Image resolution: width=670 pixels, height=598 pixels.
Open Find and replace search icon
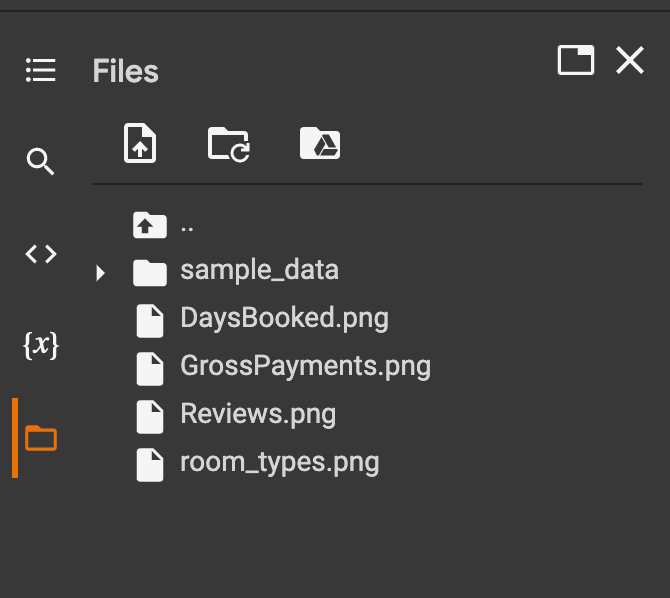[x=41, y=162]
